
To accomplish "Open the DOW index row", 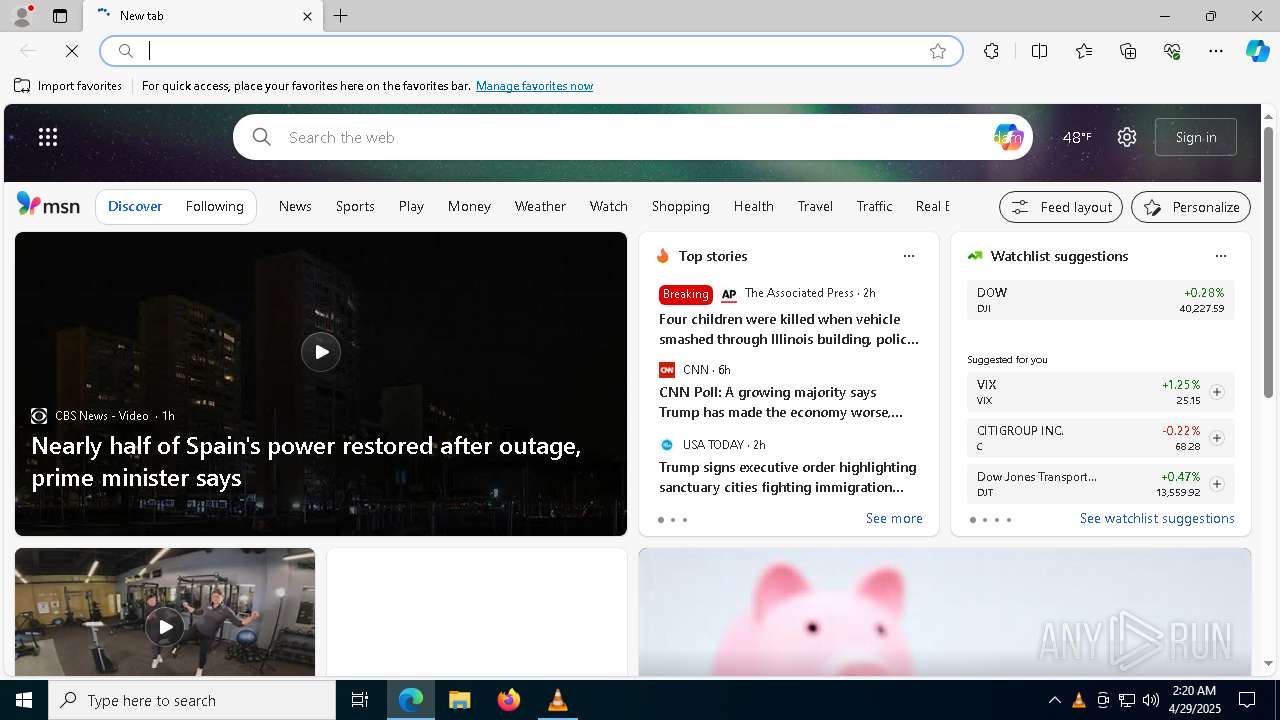I will coord(1101,300).
